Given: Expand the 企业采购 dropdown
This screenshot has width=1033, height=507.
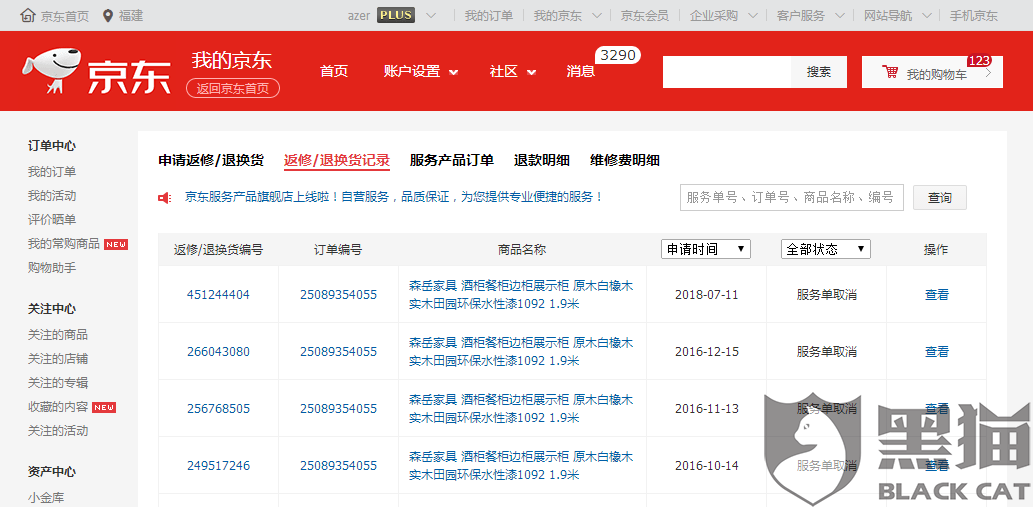Looking at the screenshot, I should (753, 16).
